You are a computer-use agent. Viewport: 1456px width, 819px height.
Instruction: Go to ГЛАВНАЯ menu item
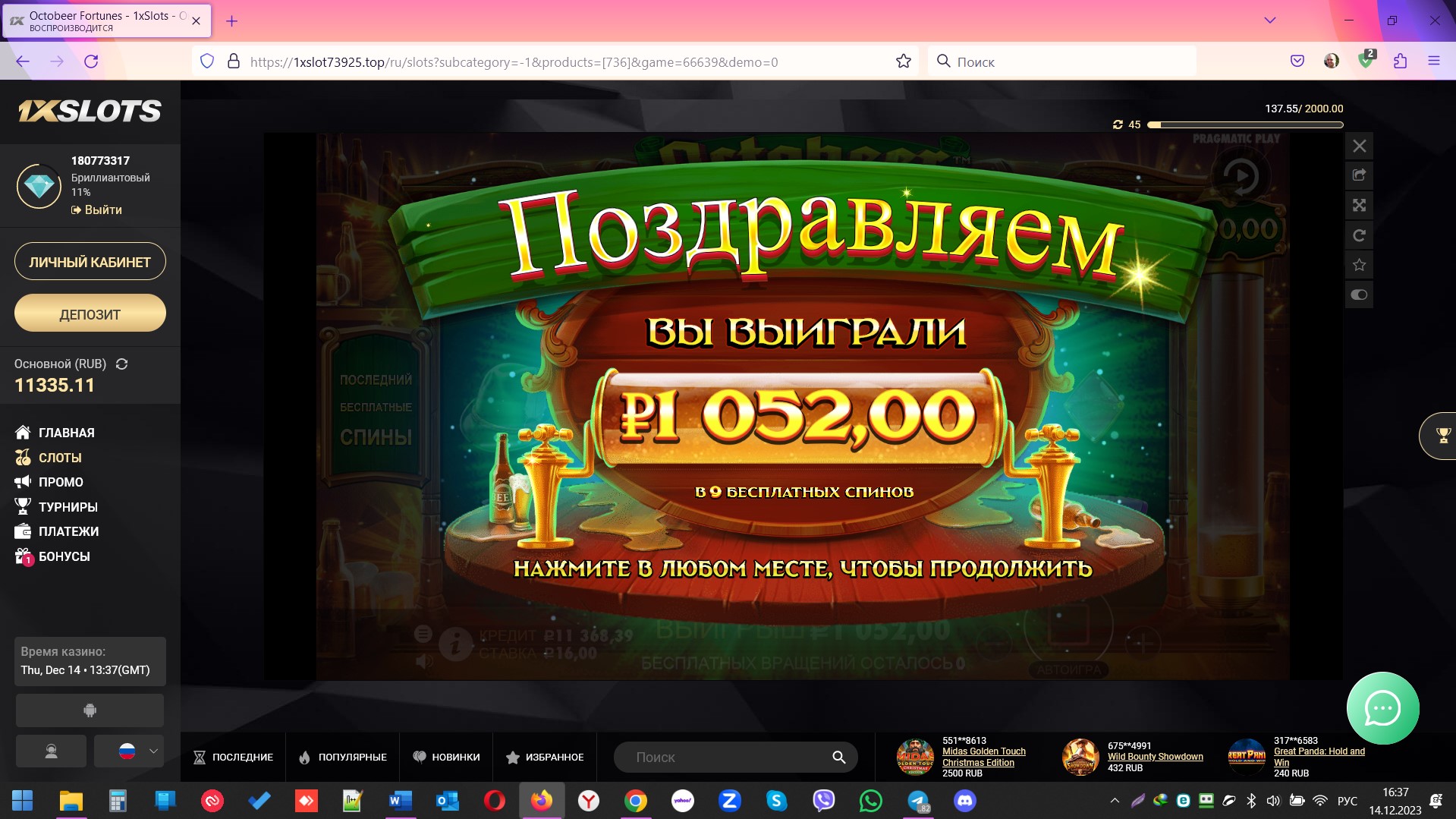pyautogui.click(x=55, y=433)
